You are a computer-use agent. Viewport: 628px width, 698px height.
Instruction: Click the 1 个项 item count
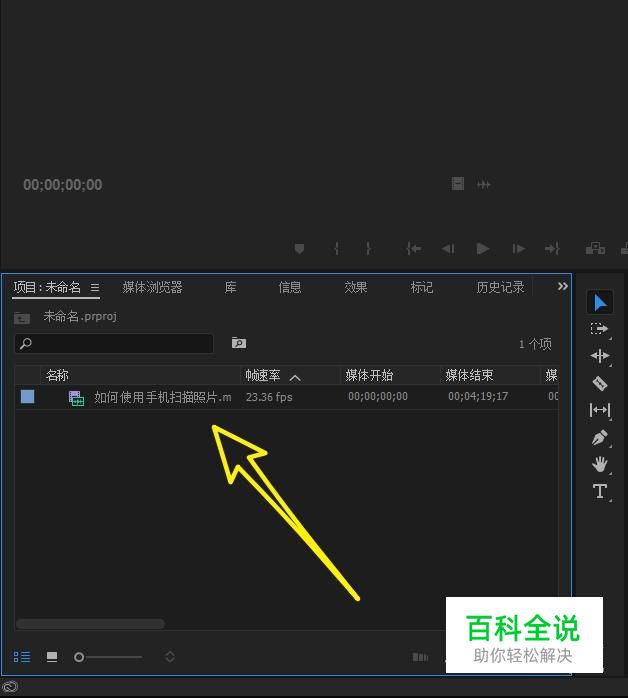click(x=535, y=344)
